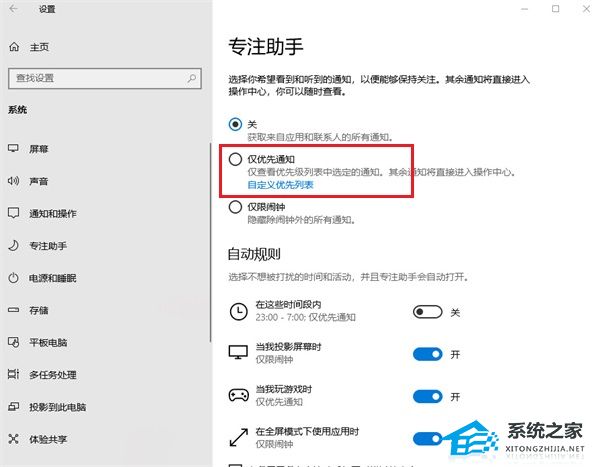Click the fullscreen arrow icon beside 在全屏模式下使用应用时

tap(238, 438)
